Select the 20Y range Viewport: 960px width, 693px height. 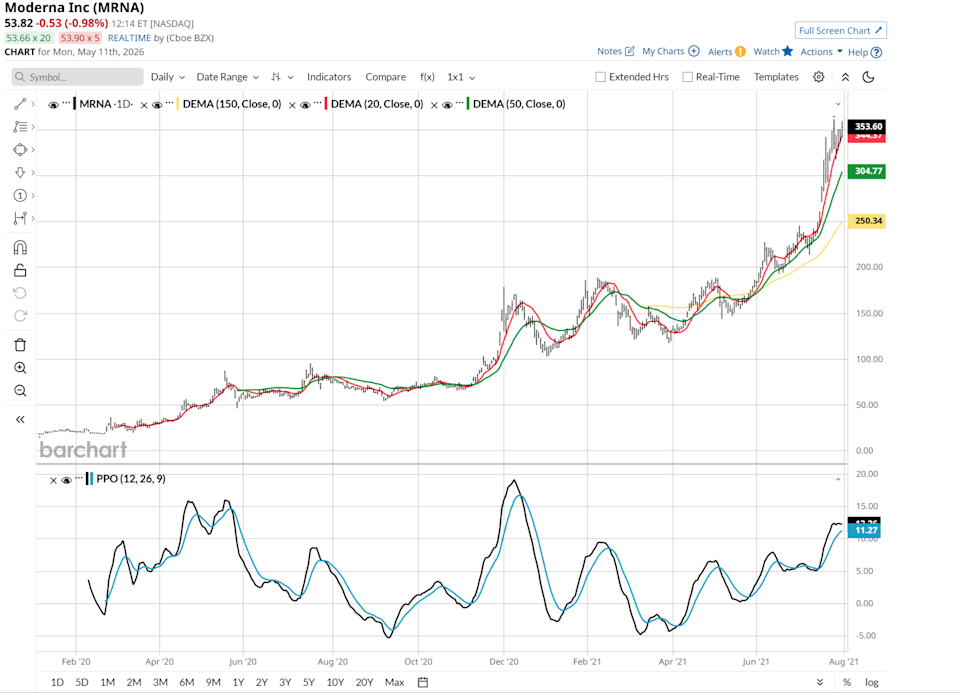pyautogui.click(x=364, y=682)
